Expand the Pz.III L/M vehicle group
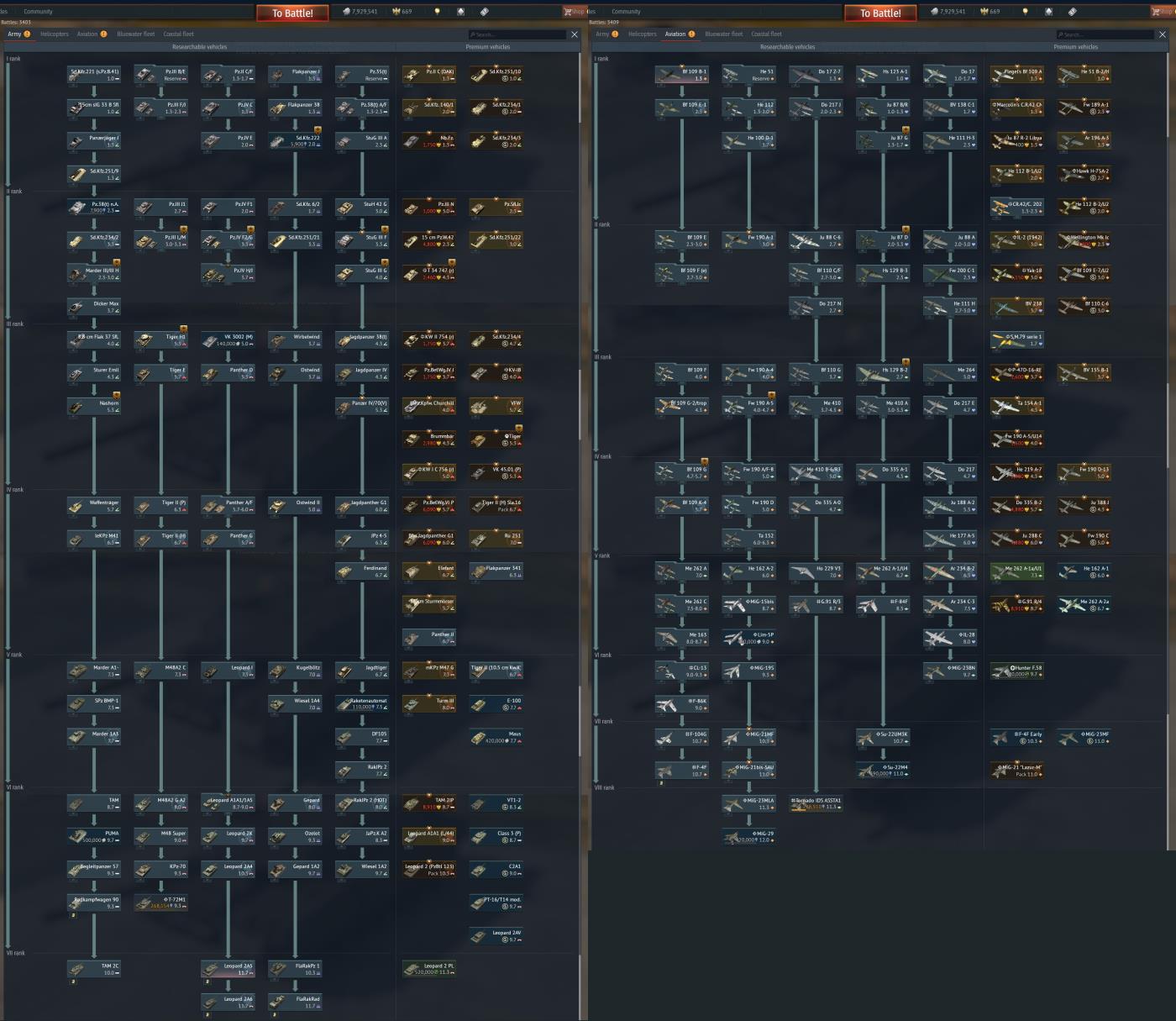Viewport: 1176px width, 1021px height. click(x=160, y=240)
